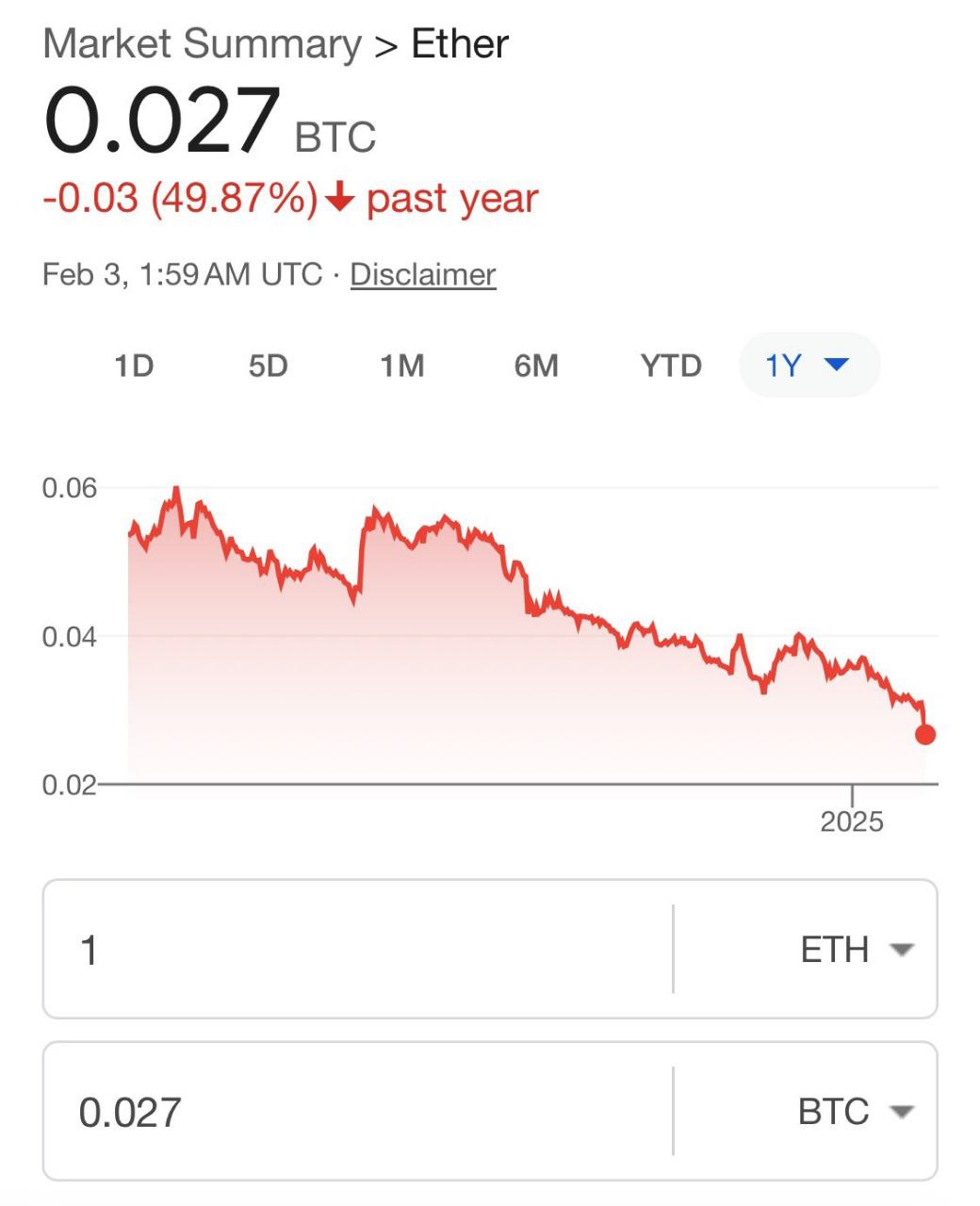Screen dimensions: 980x1206
Task: Go to Market Summary breadcrumb
Action: pyautogui.click(x=202, y=44)
